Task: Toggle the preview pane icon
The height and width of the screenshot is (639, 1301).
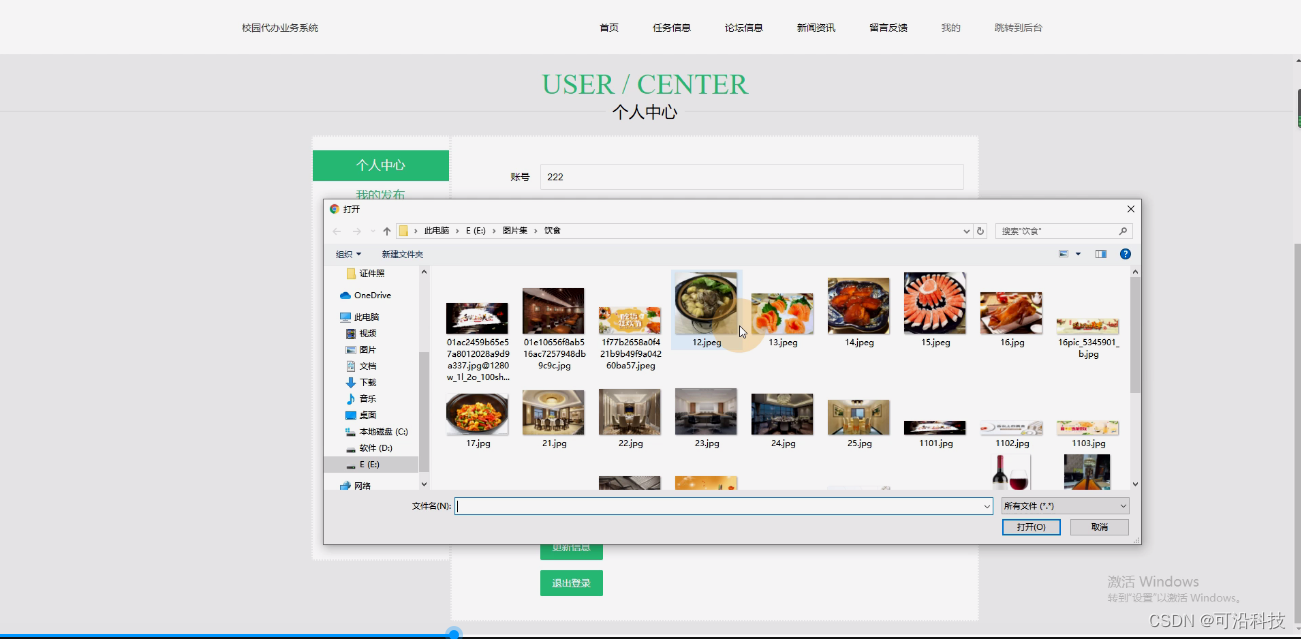Action: (1101, 253)
